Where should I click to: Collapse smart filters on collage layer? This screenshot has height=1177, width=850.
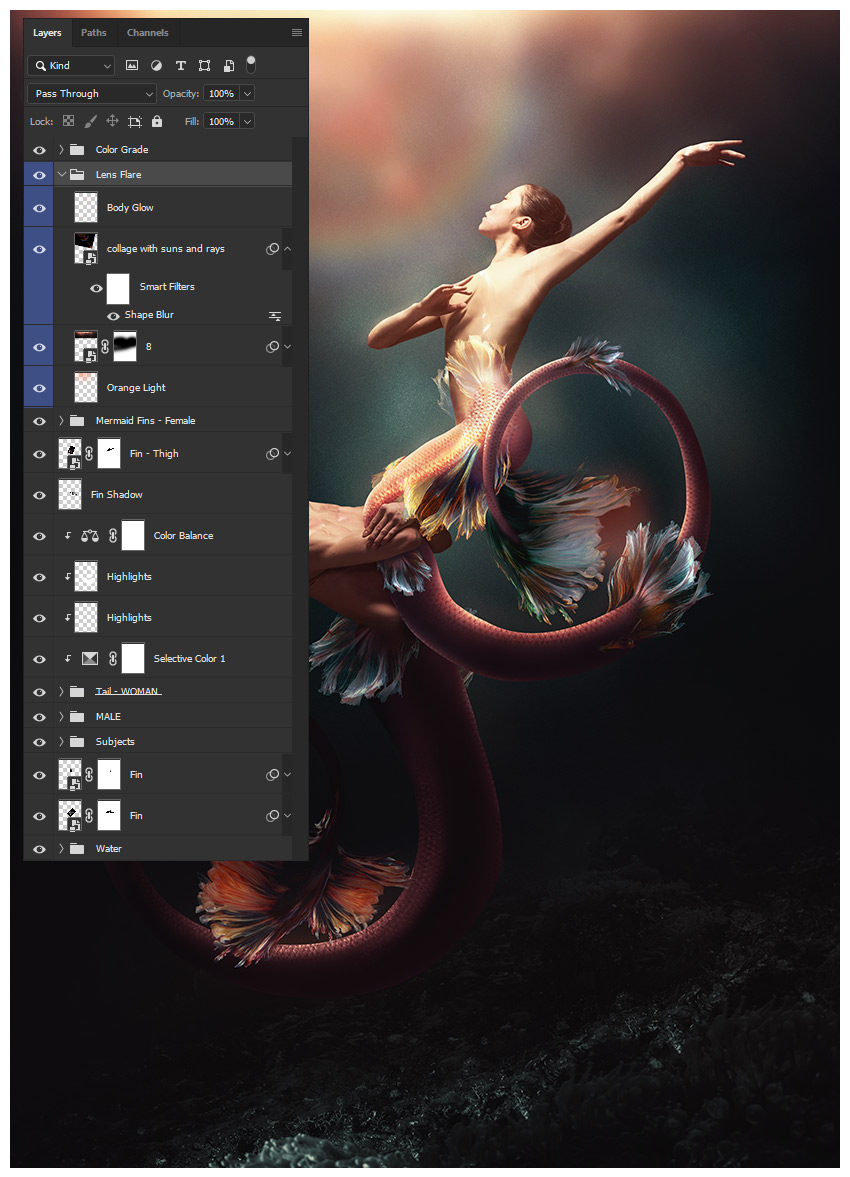[x=287, y=248]
